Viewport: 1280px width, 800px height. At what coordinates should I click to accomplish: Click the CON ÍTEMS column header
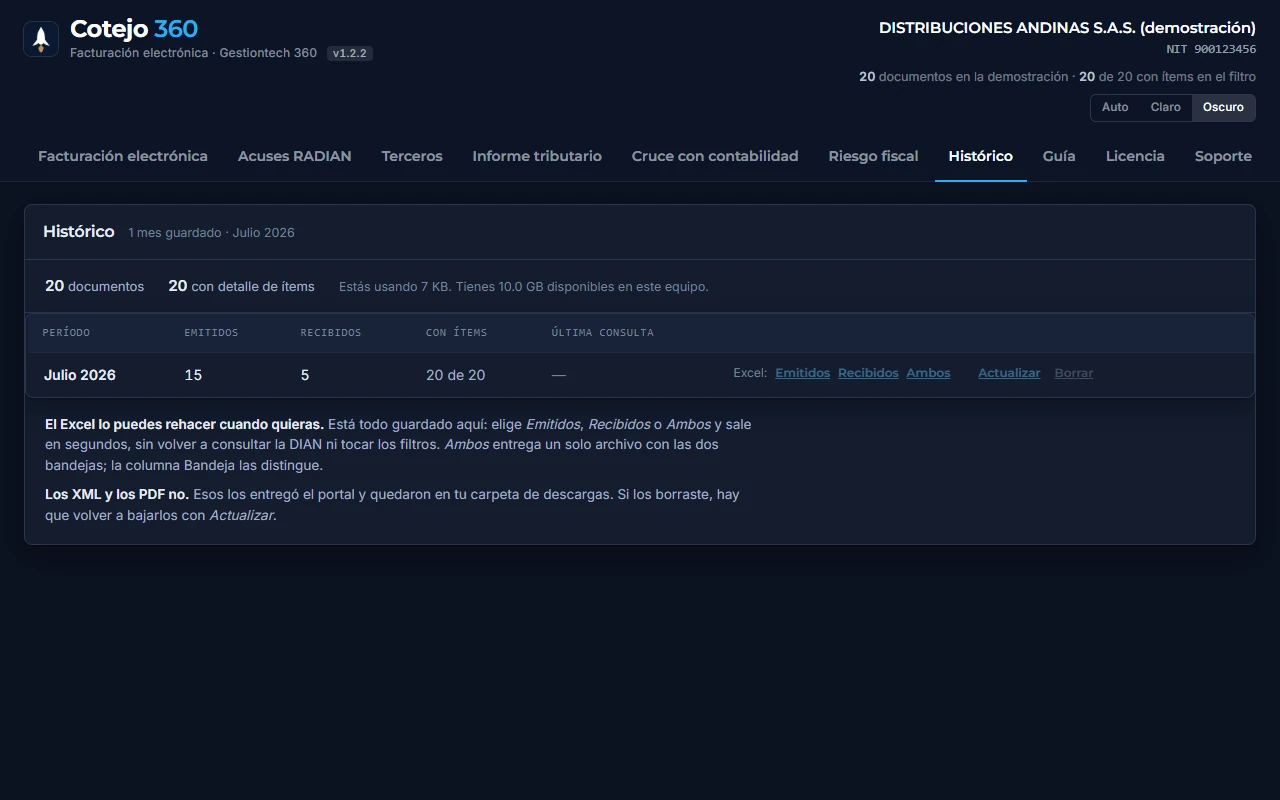[456, 332]
